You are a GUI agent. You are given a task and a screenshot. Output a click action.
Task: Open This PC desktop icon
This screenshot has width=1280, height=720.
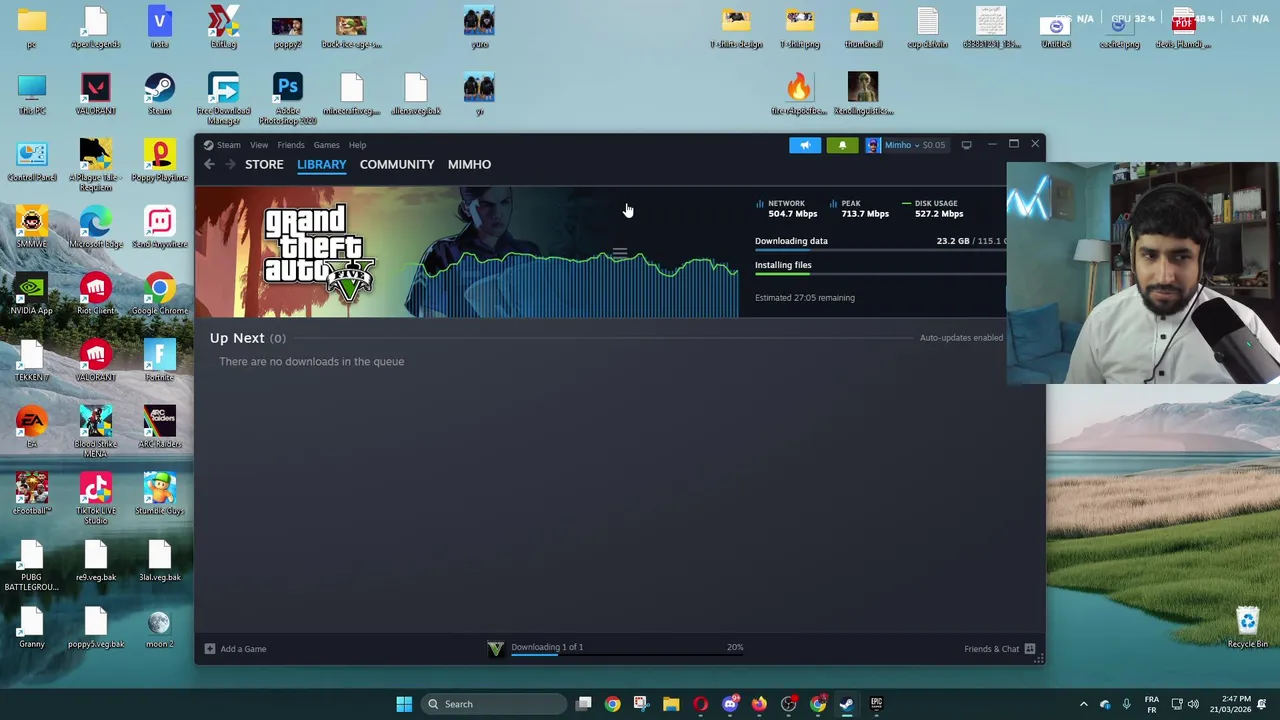pyautogui.click(x=31, y=94)
